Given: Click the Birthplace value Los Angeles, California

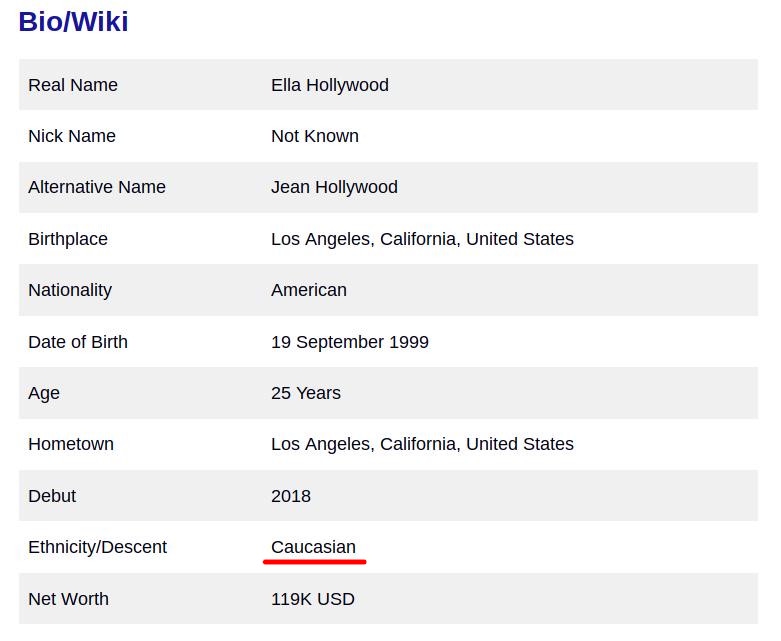Looking at the screenshot, I should tap(422, 239).
